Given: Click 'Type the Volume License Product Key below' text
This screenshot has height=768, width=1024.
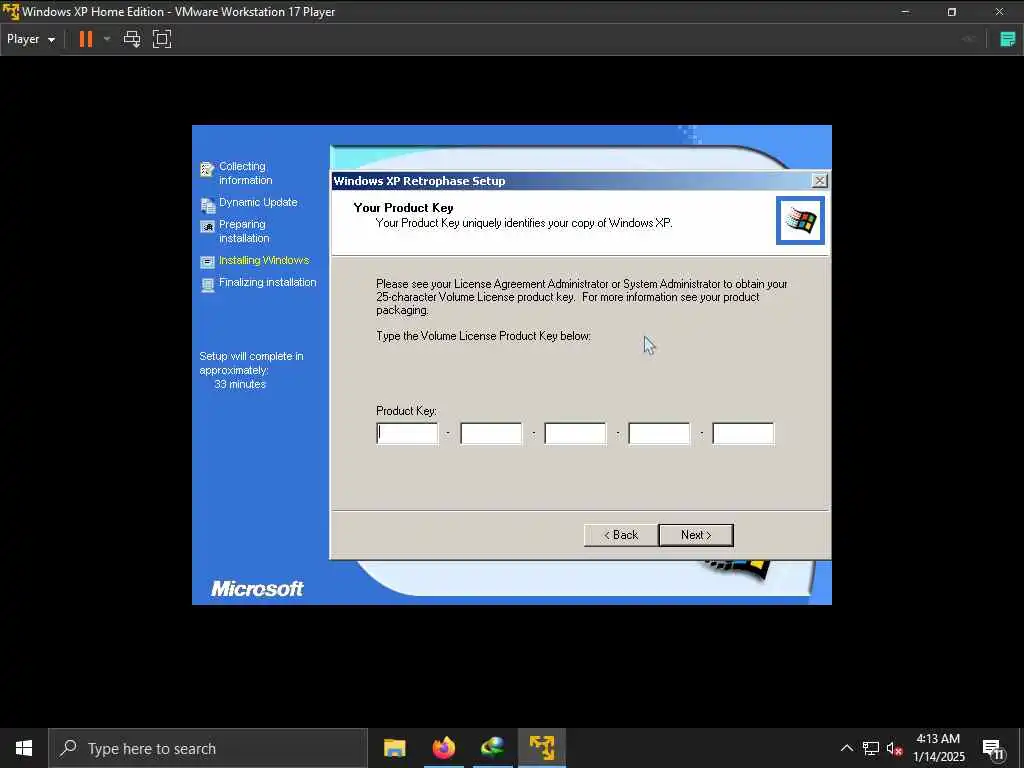Looking at the screenshot, I should (x=483, y=336).
